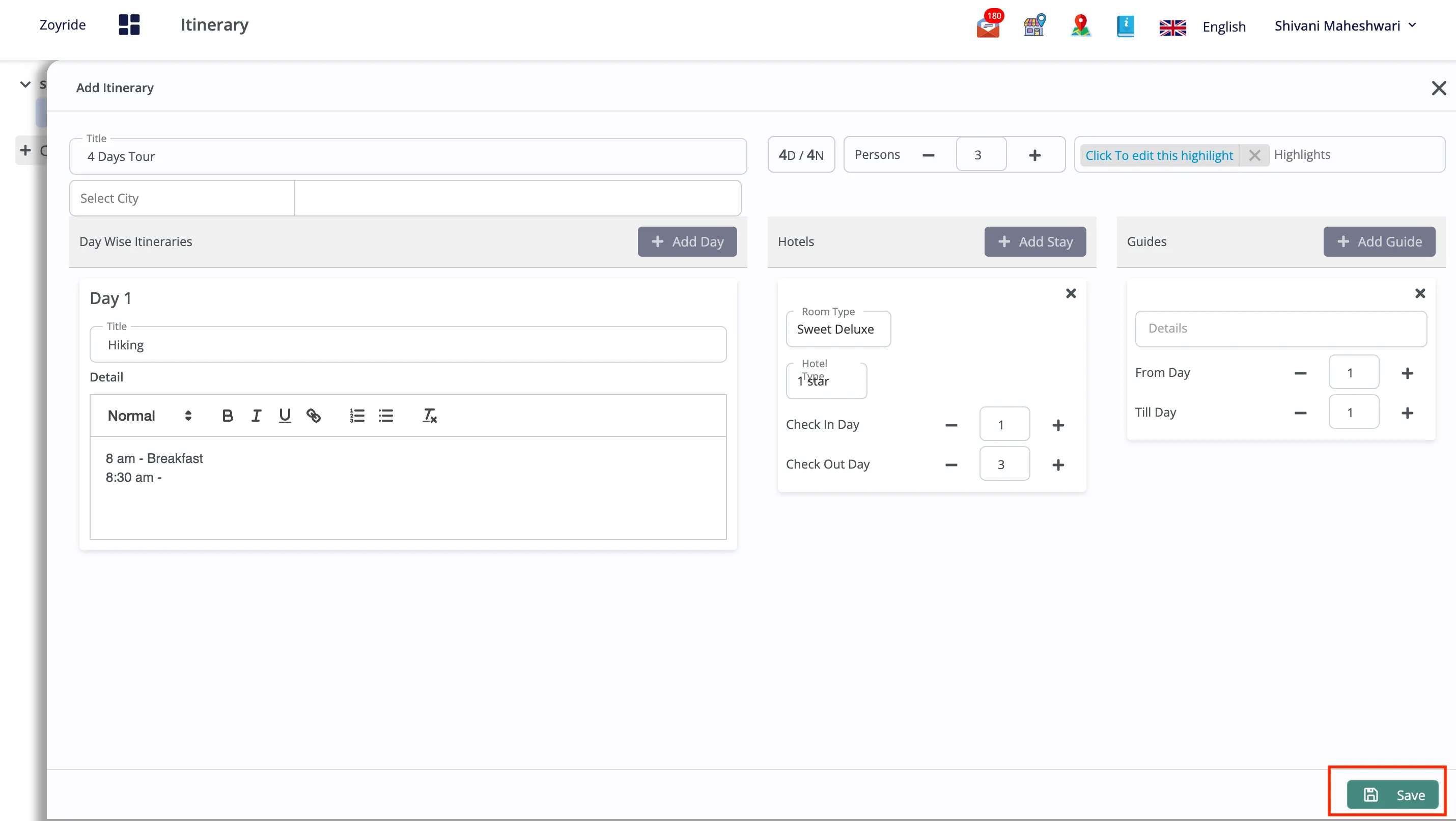The height and width of the screenshot is (821, 1456).
Task: Click the 'Day Wise Itineraries' heading
Action: (x=135, y=241)
